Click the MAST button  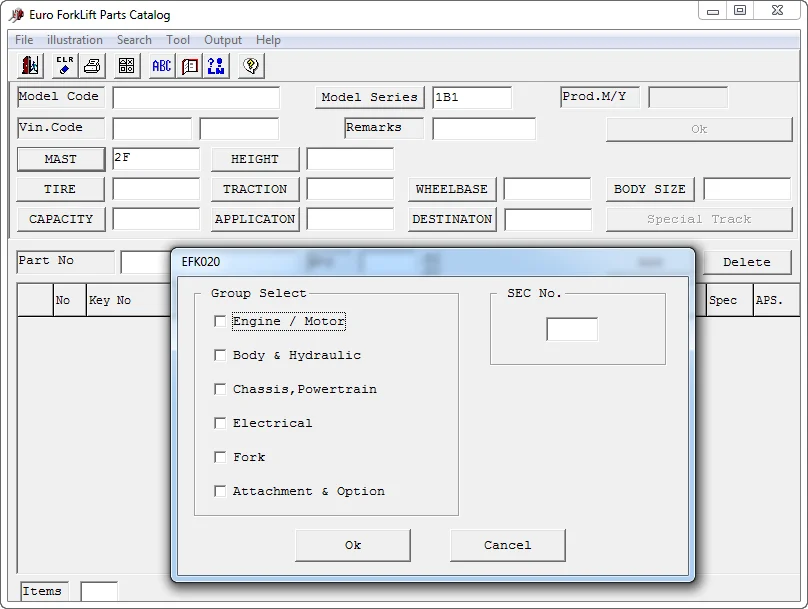(x=61, y=159)
